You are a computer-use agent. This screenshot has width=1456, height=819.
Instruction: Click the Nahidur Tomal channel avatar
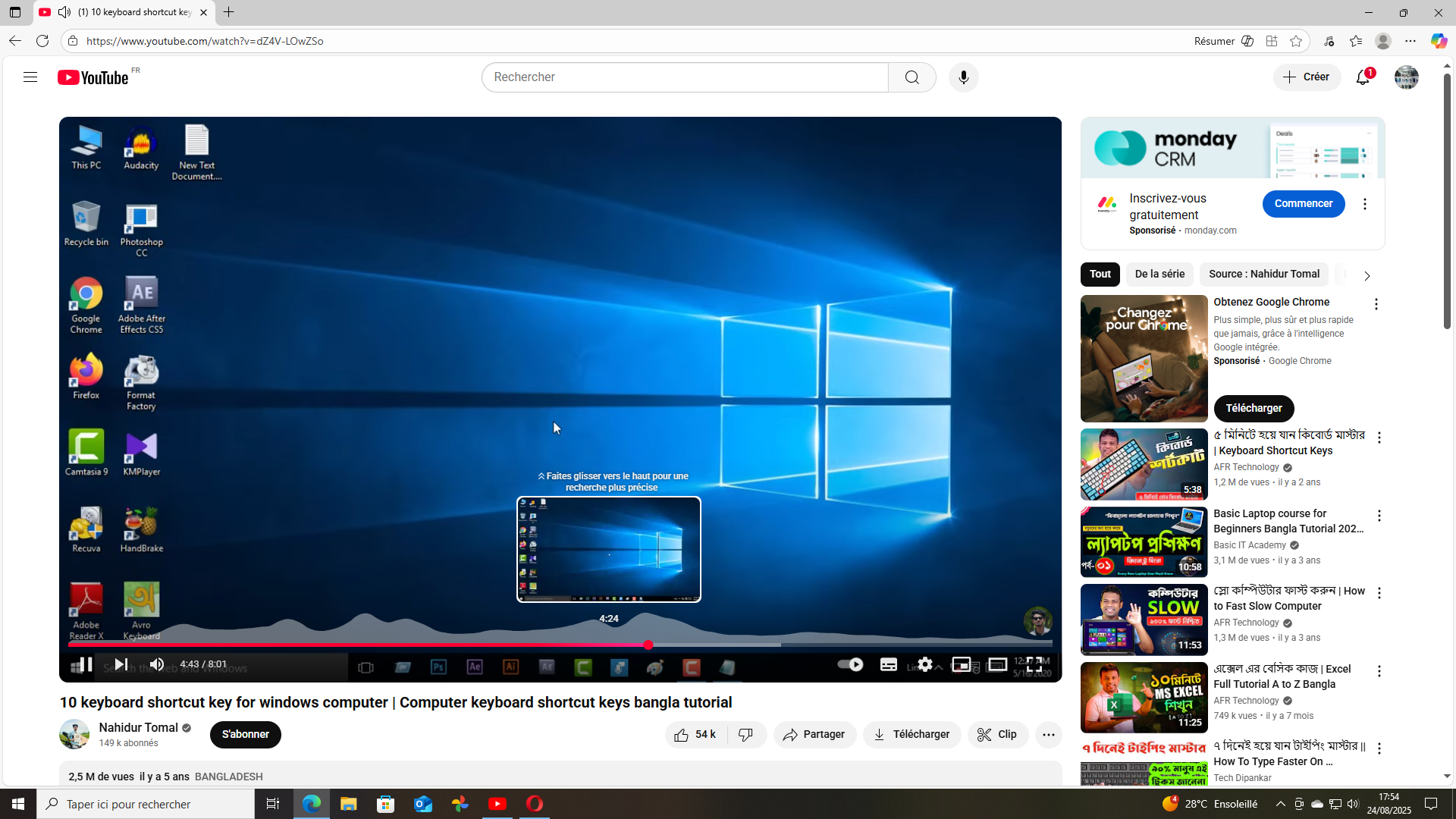click(x=74, y=735)
